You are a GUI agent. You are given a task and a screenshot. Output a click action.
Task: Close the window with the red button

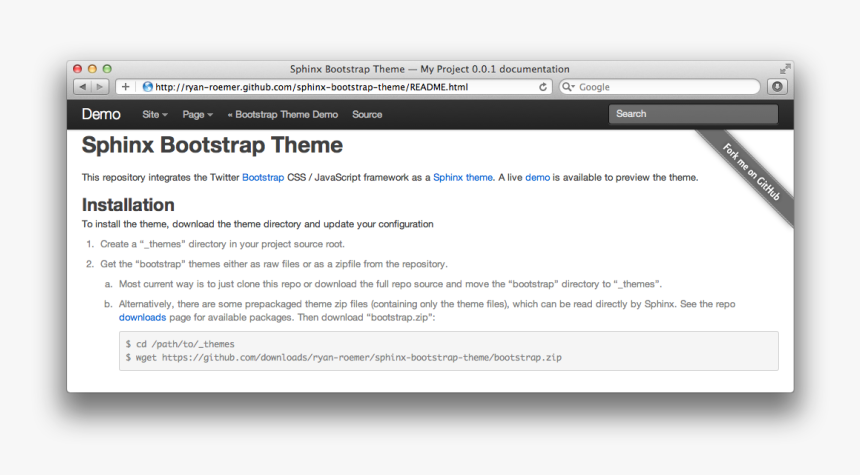point(77,69)
